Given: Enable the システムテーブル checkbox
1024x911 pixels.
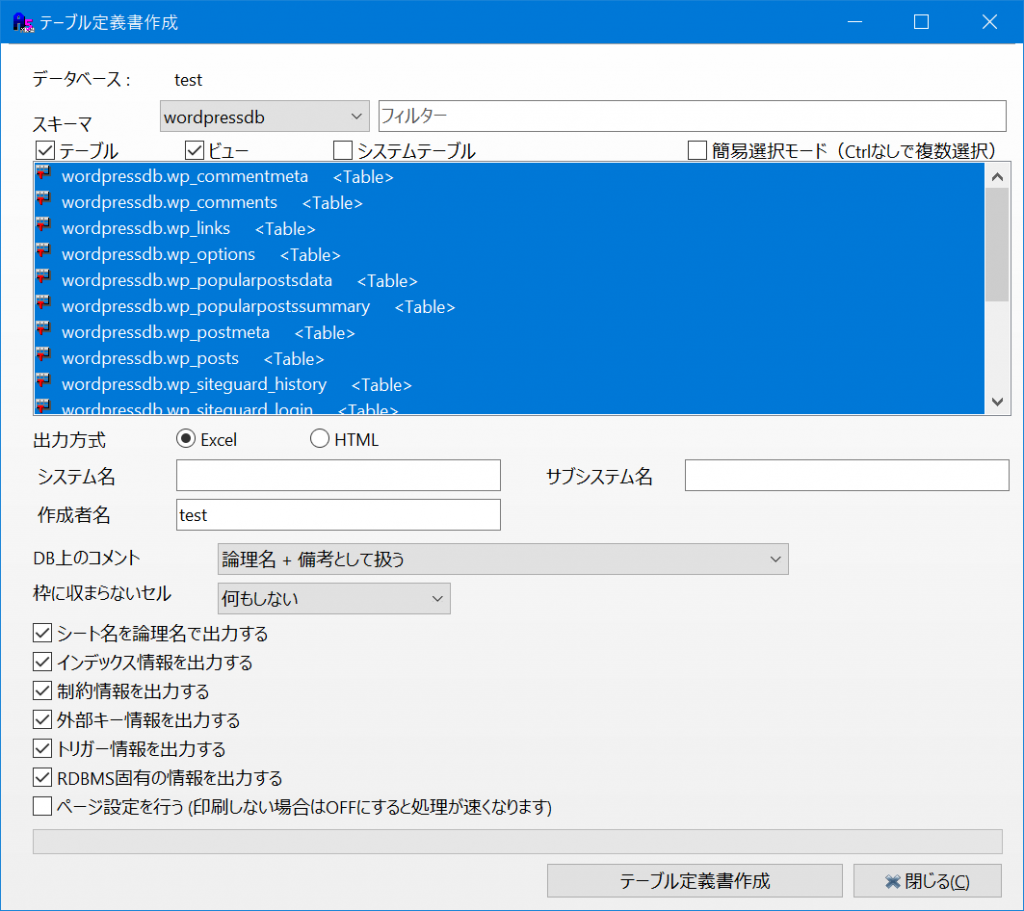Looking at the screenshot, I should 342,151.
